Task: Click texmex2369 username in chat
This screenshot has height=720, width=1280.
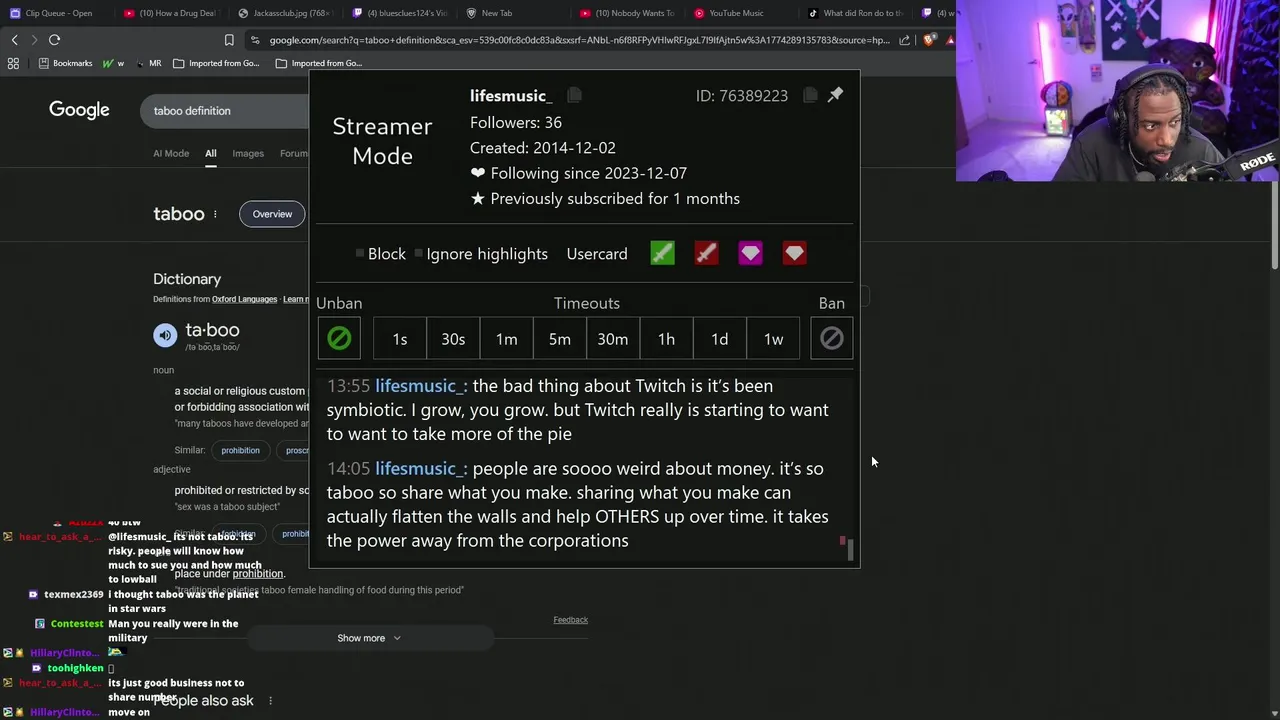Action: [x=74, y=595]
